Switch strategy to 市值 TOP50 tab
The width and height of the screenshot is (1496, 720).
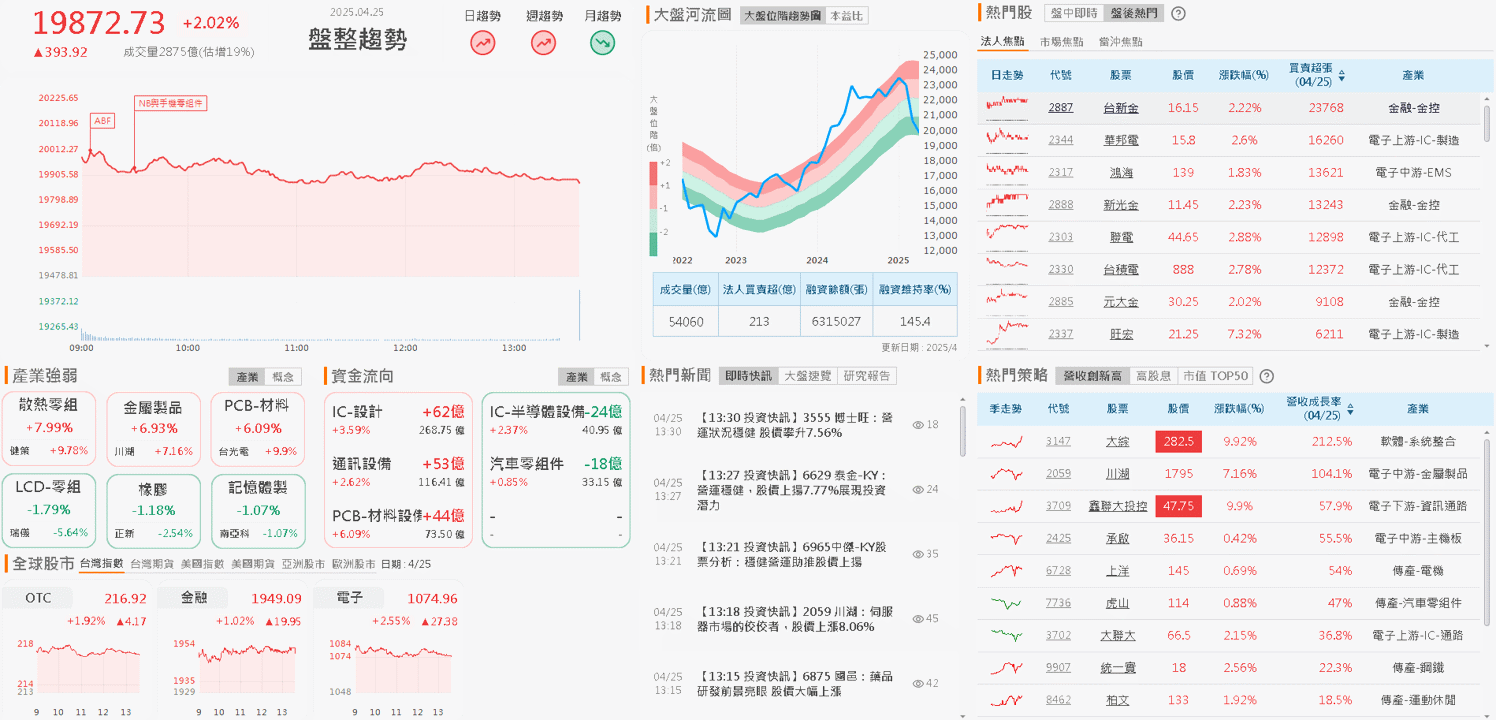click(1215, 376)
